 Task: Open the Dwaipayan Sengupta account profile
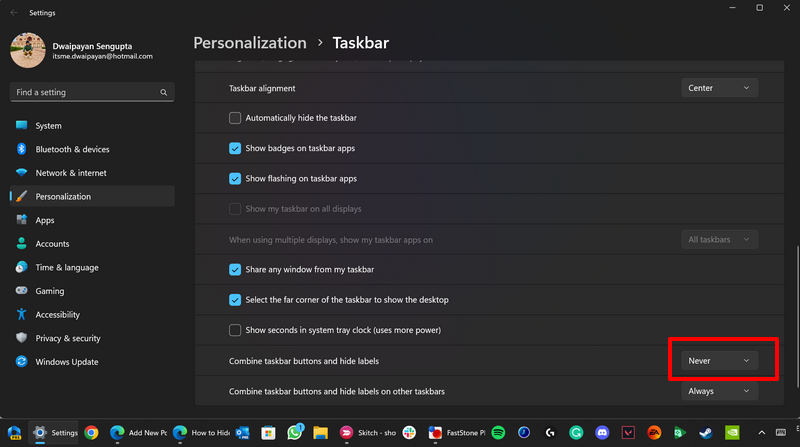click(82, 50)
